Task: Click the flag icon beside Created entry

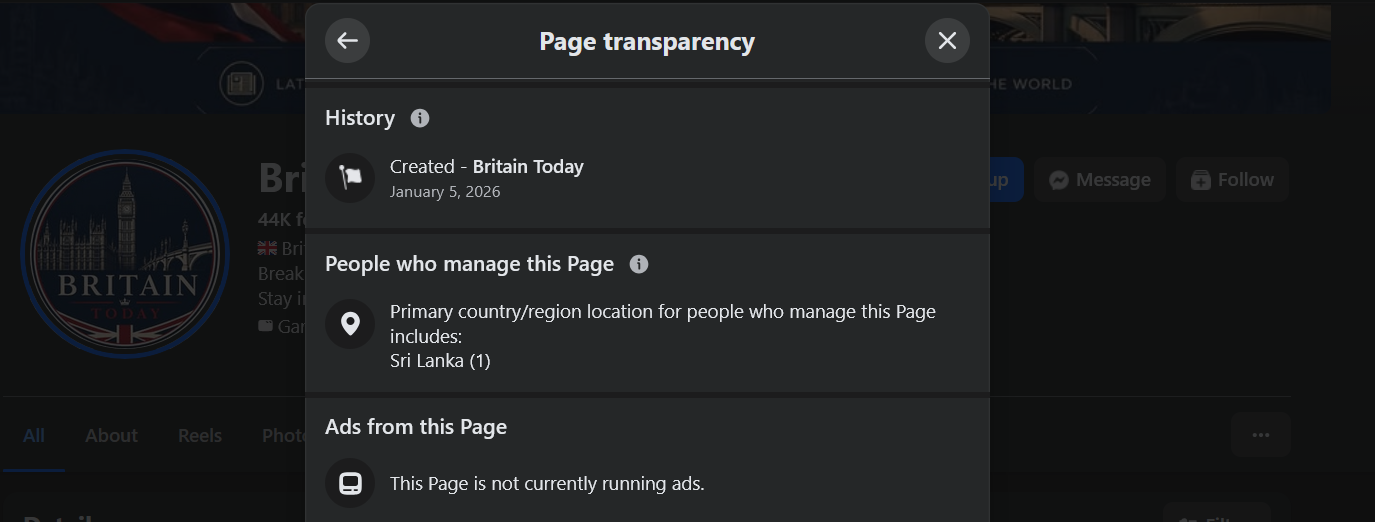Action: [x=350, y=178]
